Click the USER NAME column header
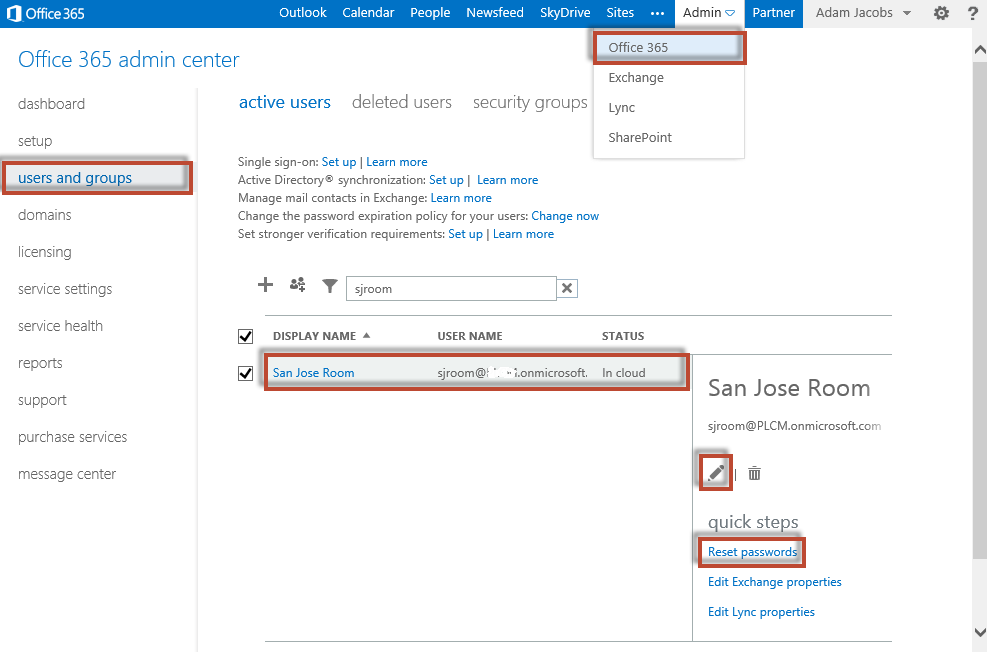 click(470, 336)
